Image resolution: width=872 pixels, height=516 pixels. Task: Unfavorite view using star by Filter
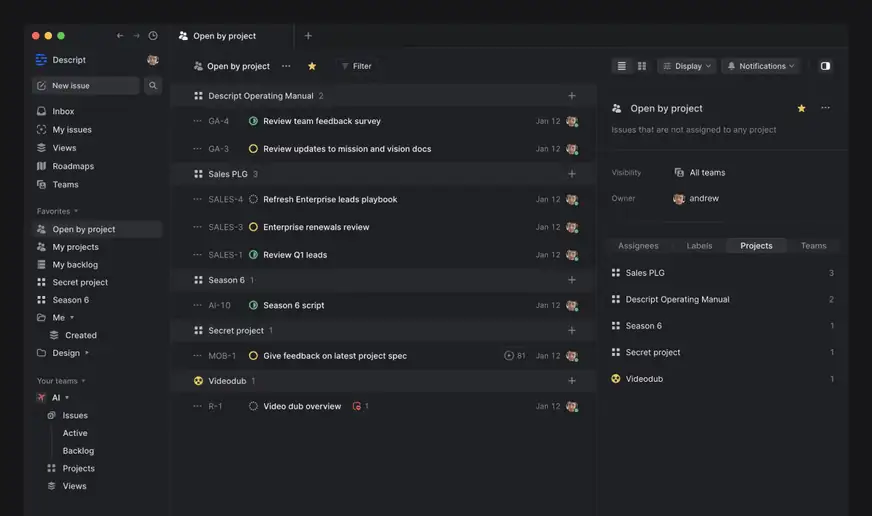(x=312, y=66)
